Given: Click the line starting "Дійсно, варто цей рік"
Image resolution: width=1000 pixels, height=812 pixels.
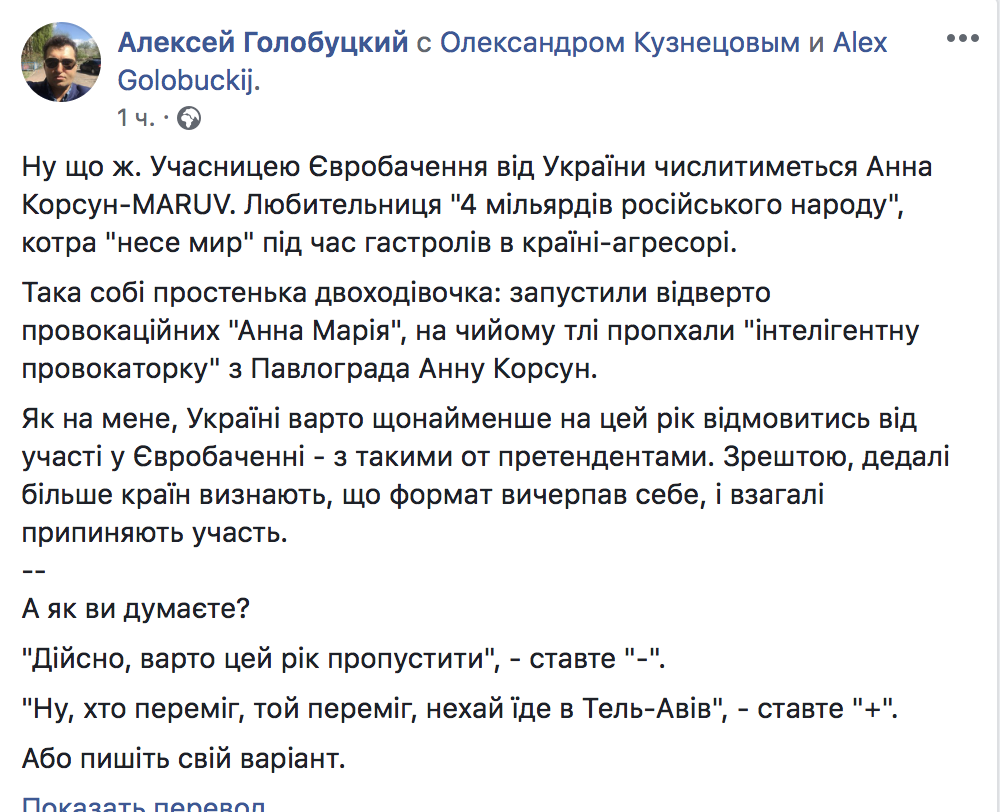Looking at the screenshot, I should coord(342,663).
